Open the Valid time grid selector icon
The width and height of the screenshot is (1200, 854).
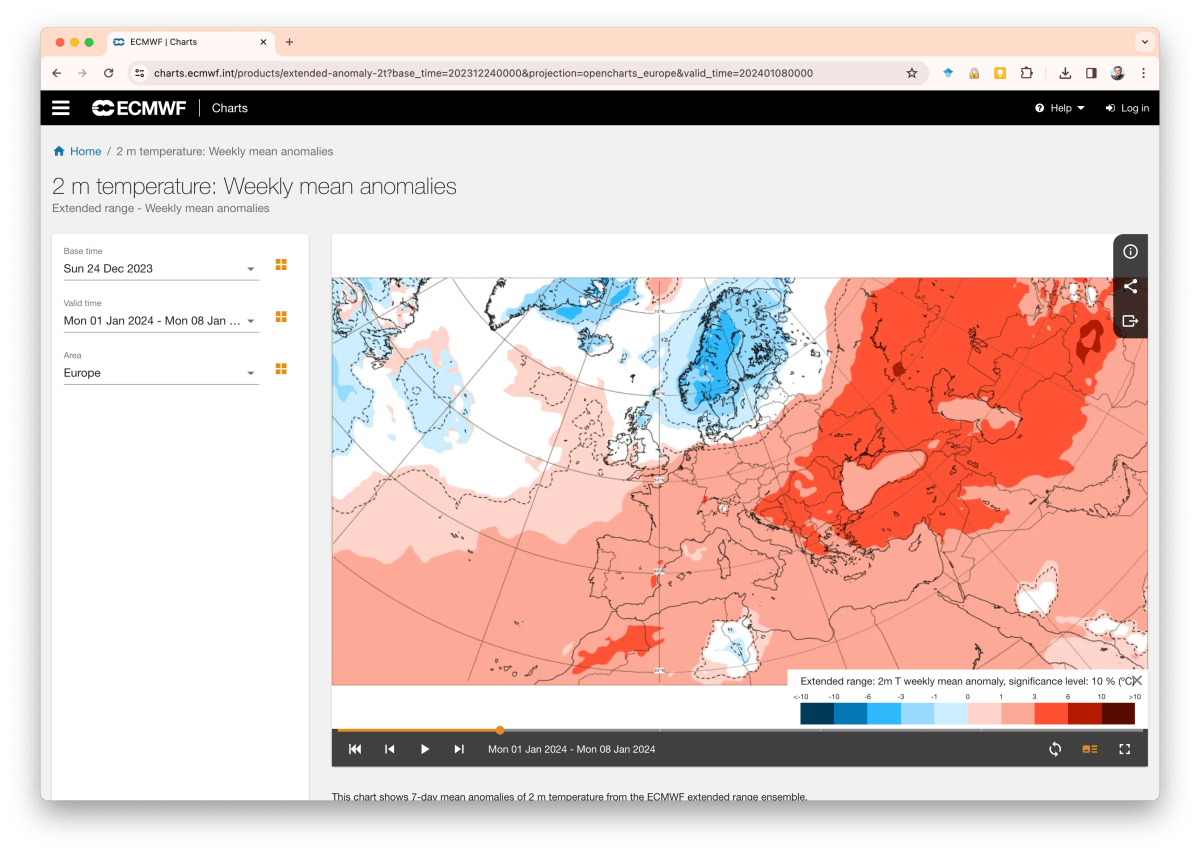281,316
